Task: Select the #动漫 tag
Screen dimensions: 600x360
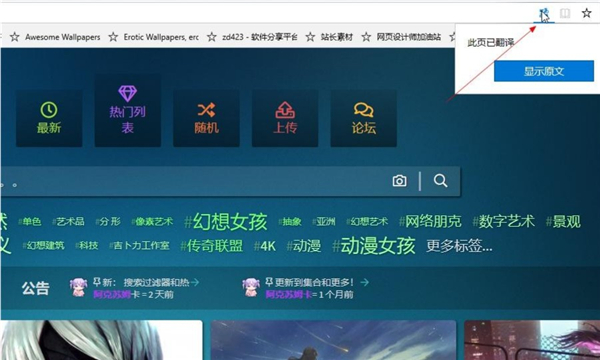Action: coord(304,246)
